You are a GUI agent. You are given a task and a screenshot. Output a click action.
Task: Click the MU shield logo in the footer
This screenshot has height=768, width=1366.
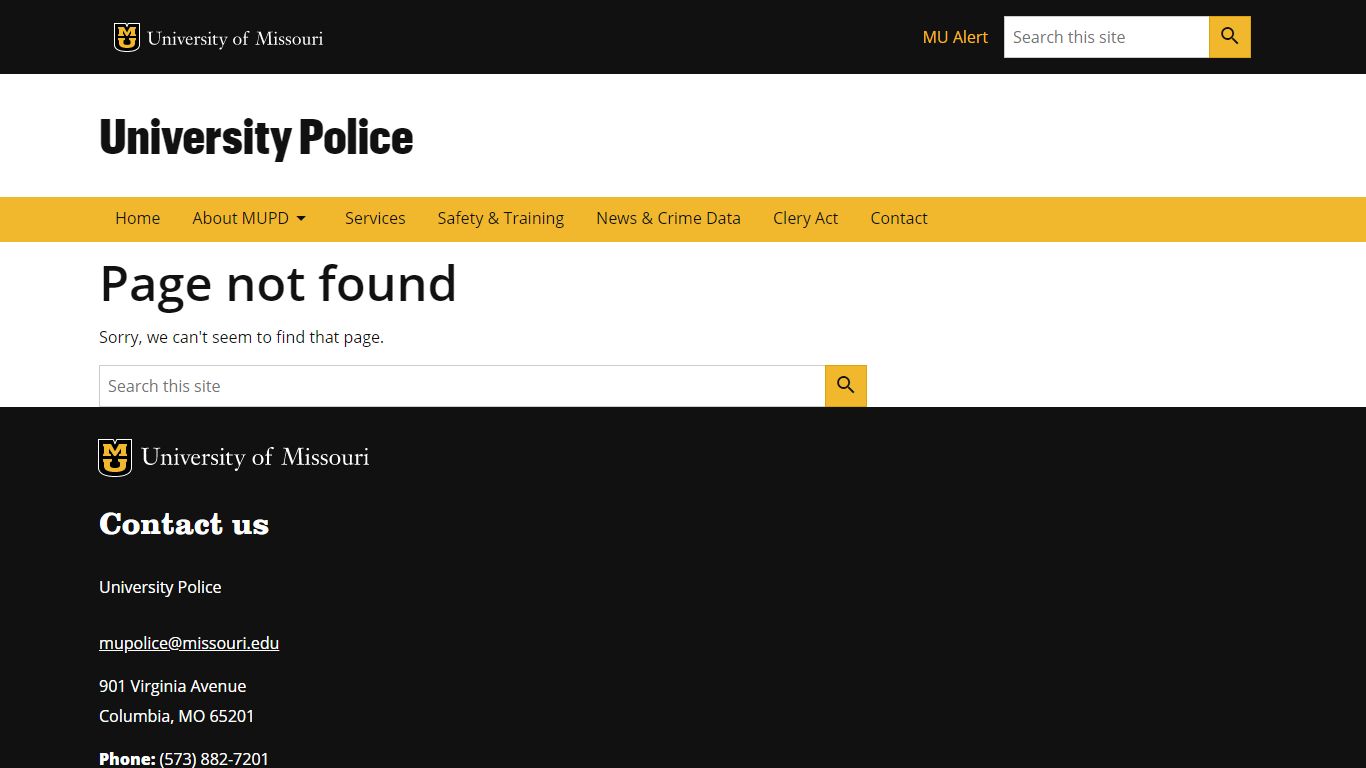coord(115,458)
